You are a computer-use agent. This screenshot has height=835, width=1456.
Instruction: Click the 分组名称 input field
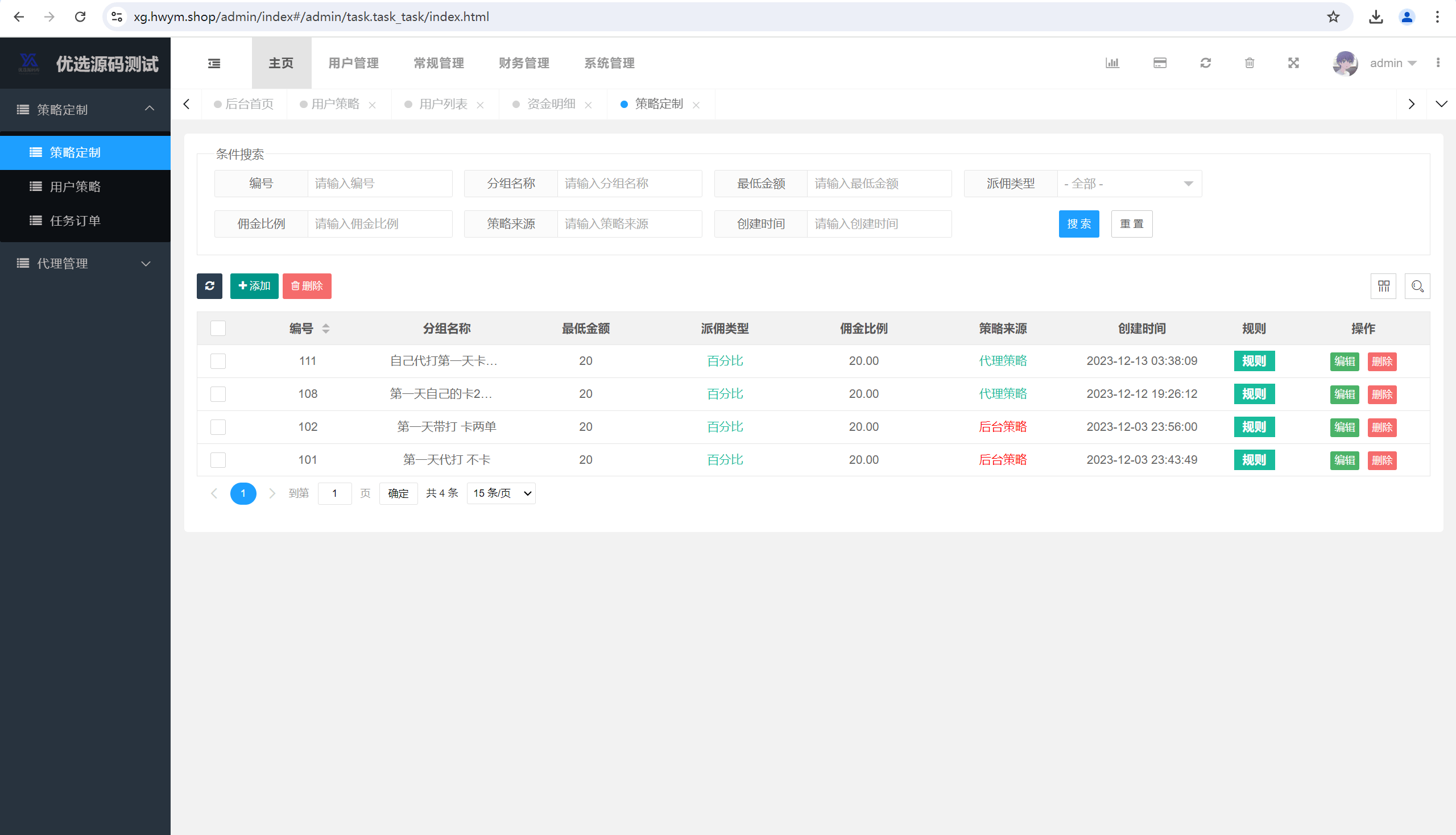[x=629, y=184]
